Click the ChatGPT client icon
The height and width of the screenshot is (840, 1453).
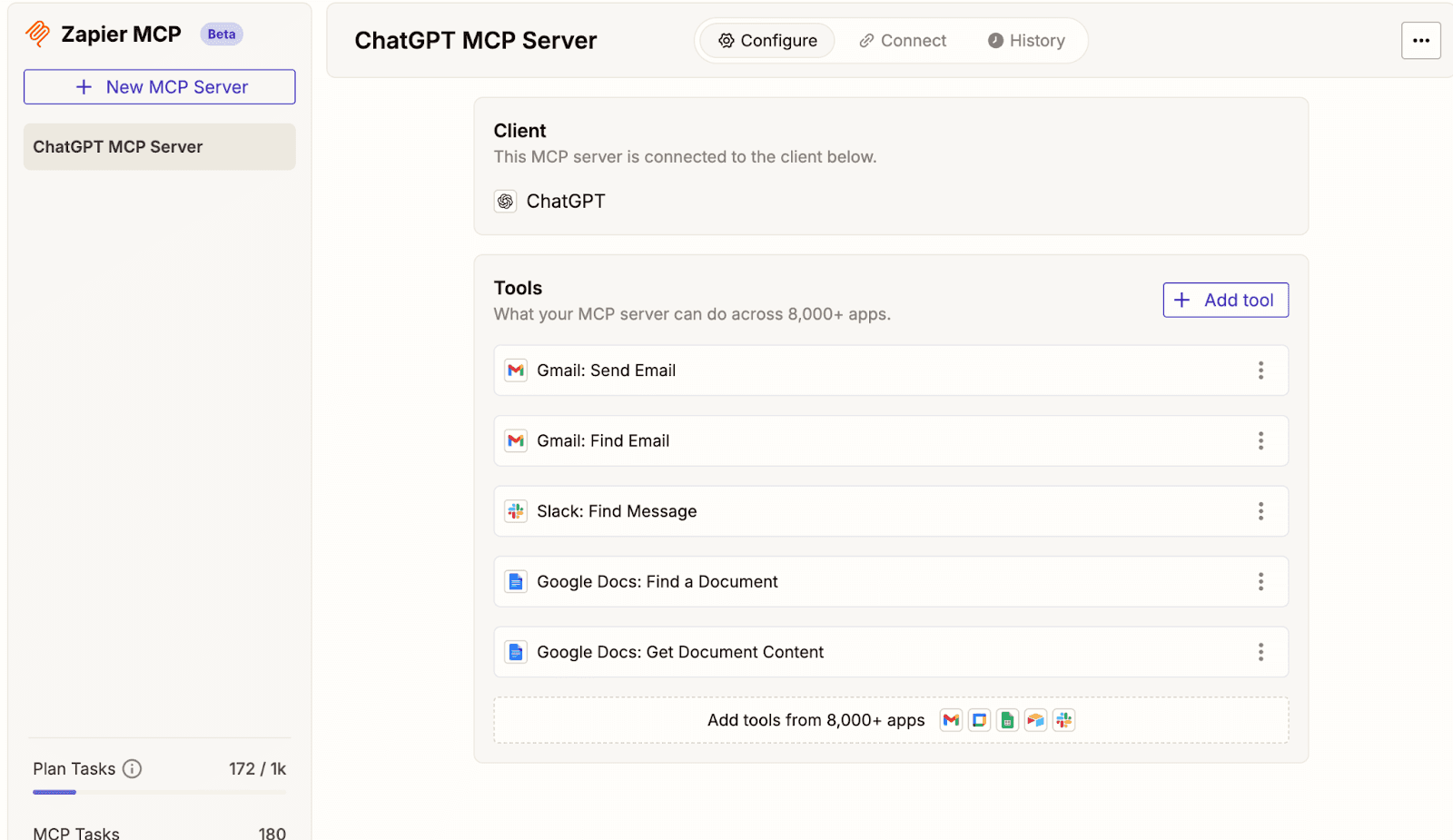(506, 202)
